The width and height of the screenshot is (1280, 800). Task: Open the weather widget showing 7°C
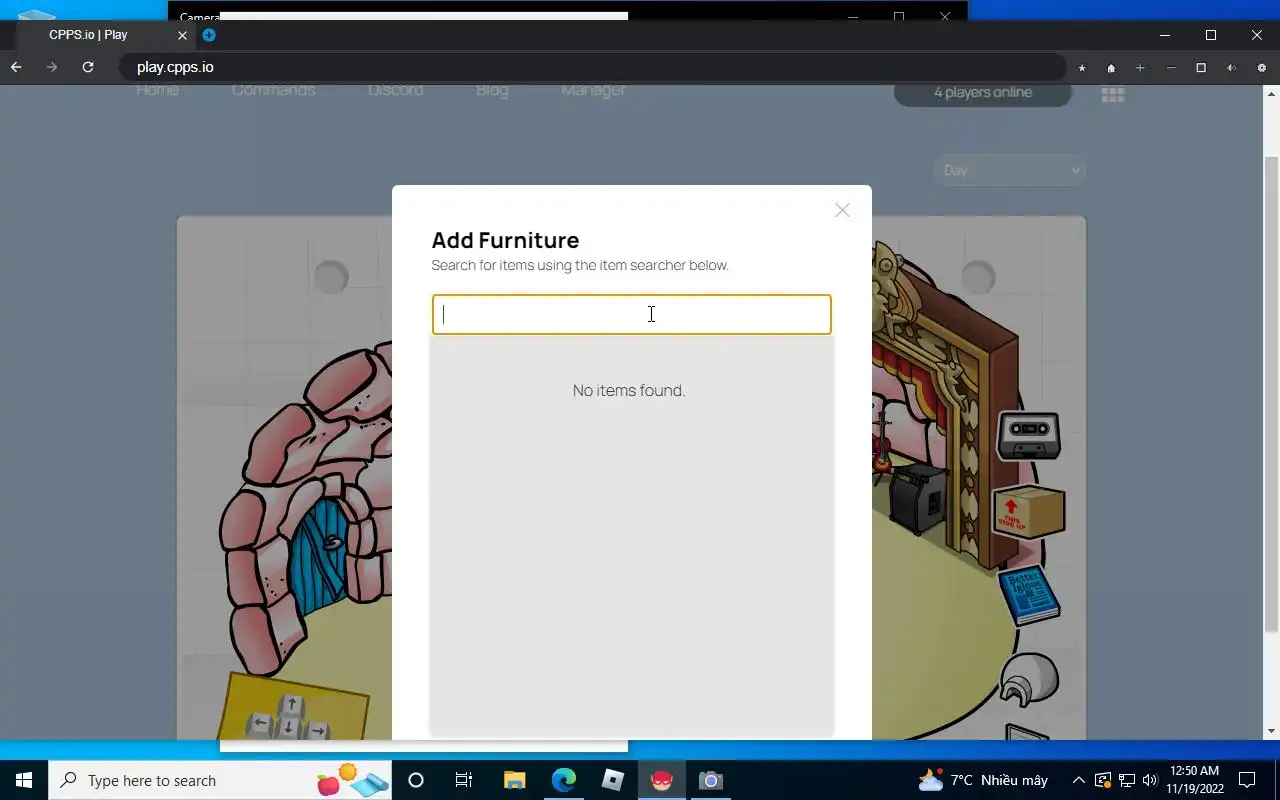[983, 780]
